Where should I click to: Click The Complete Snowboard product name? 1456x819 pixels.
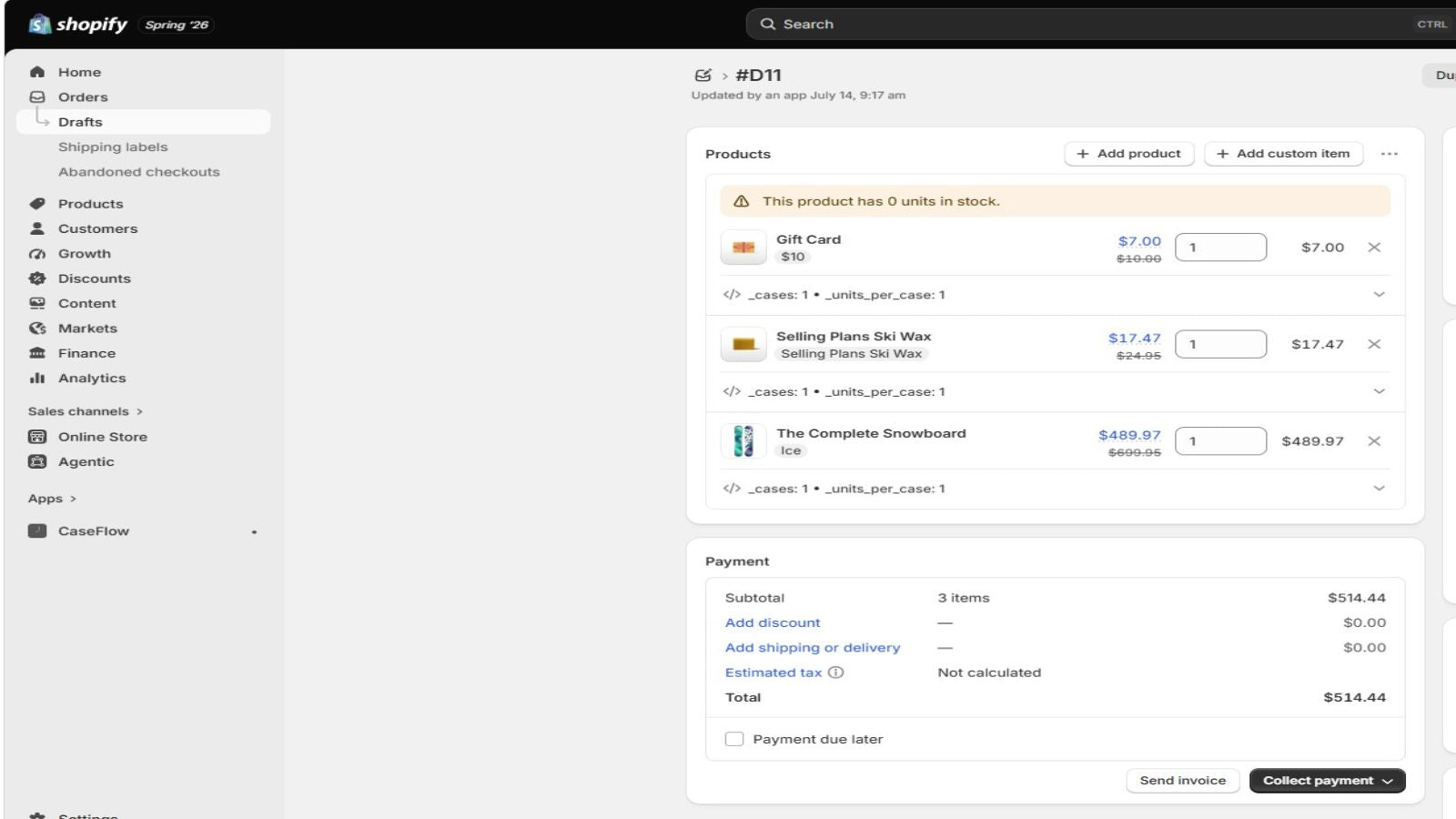tap(871, 433)
